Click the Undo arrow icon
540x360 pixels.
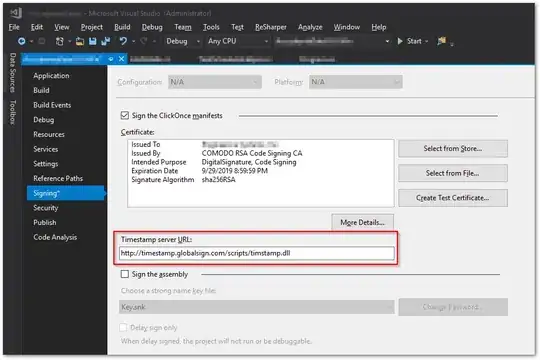[123, 41]
